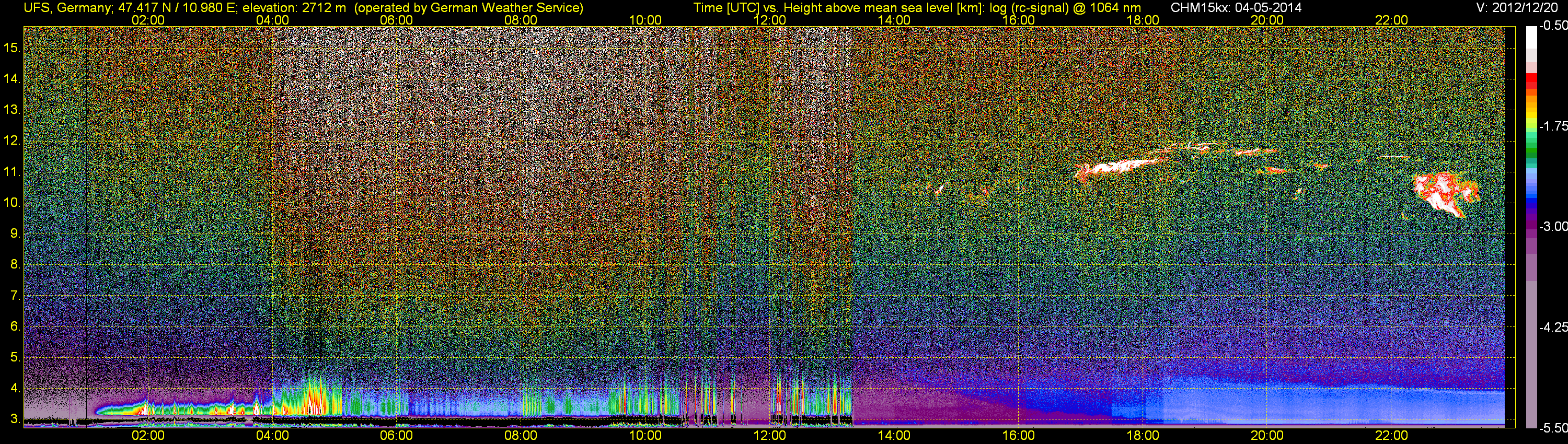Click the height axis label '4.'

15,388
